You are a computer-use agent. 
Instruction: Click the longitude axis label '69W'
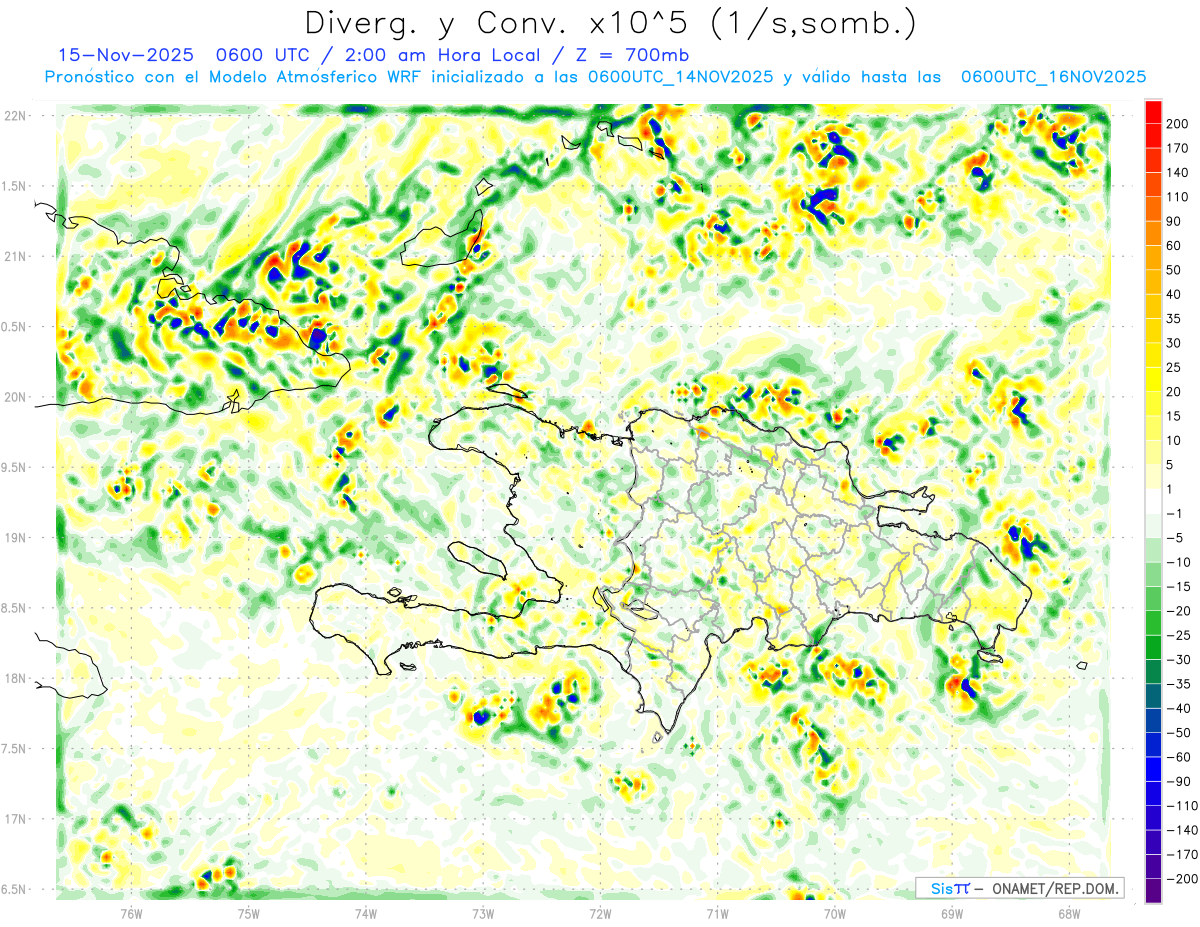point(952,914)
